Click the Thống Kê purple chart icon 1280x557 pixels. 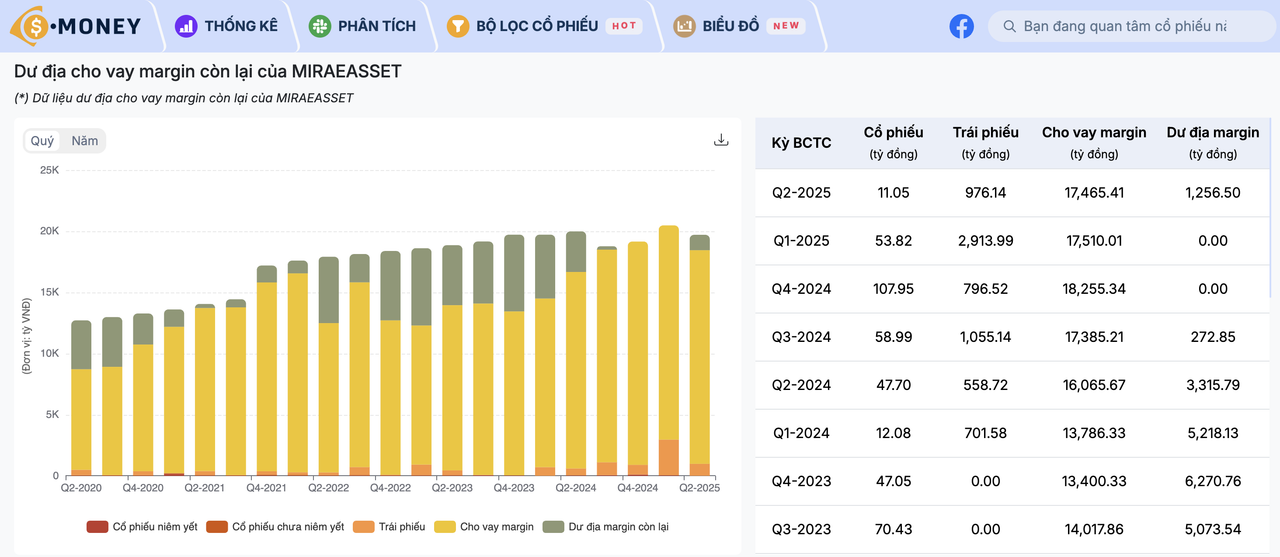pyautogui.click(x=186, y=26)
